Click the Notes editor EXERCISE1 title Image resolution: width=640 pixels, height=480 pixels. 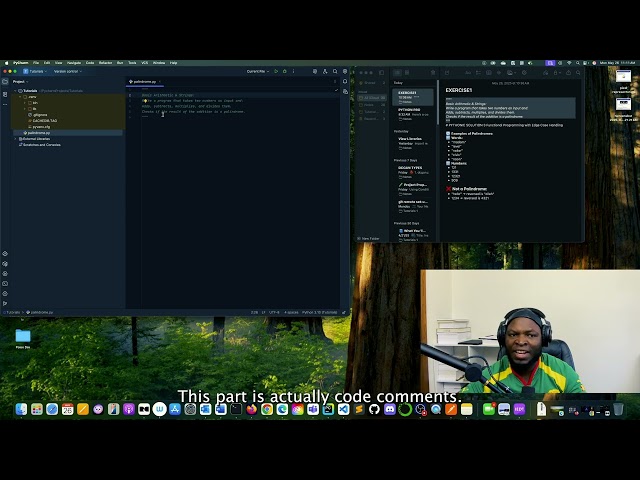point(459,90)
